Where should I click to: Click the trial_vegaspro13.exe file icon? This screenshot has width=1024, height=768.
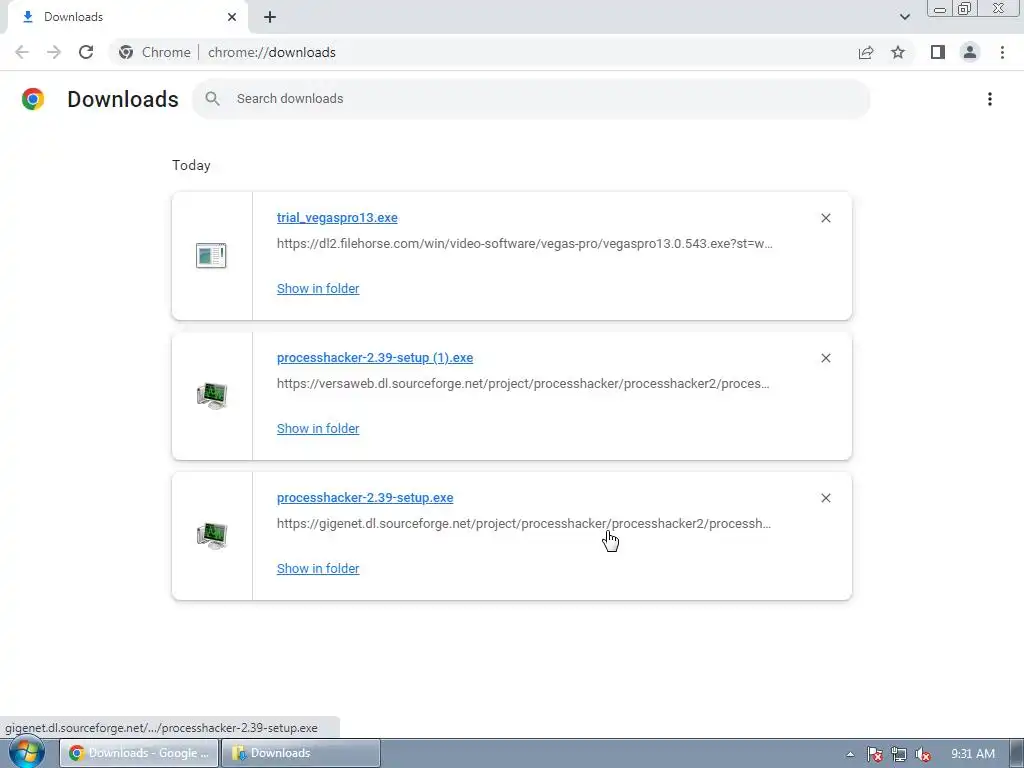[211, 255]
